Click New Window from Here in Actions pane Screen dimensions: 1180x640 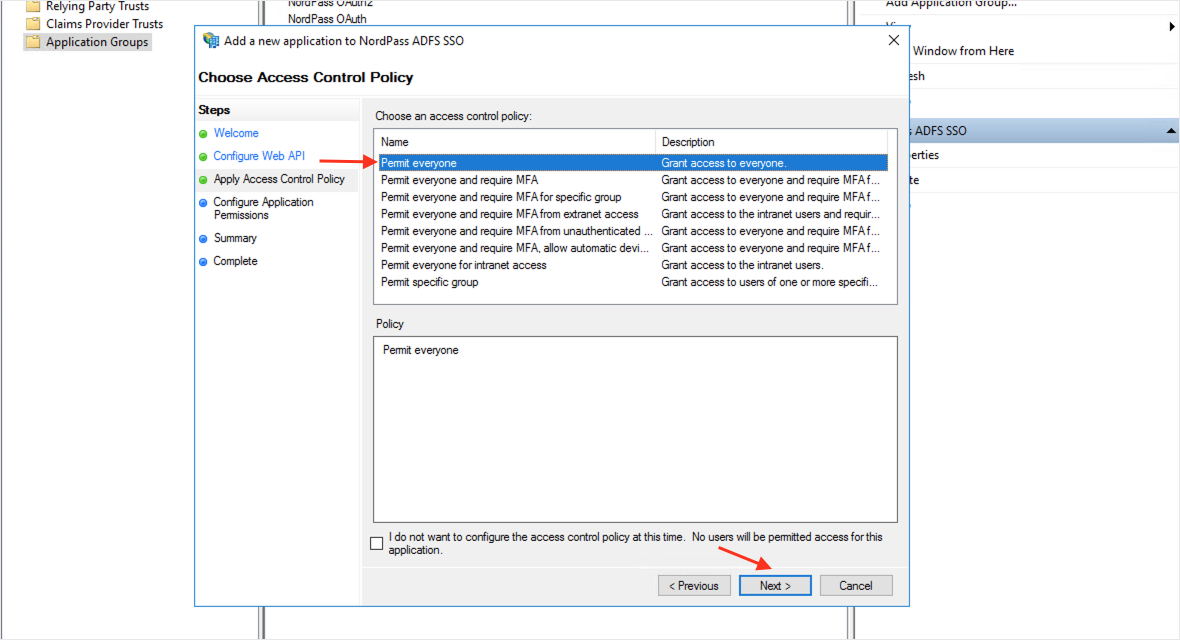coord(963,50)
